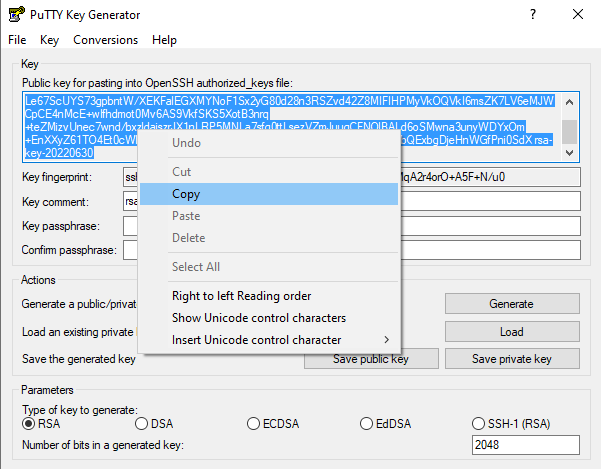Click the question mark help button
The image size is (601, 469).
pos(533,15)
